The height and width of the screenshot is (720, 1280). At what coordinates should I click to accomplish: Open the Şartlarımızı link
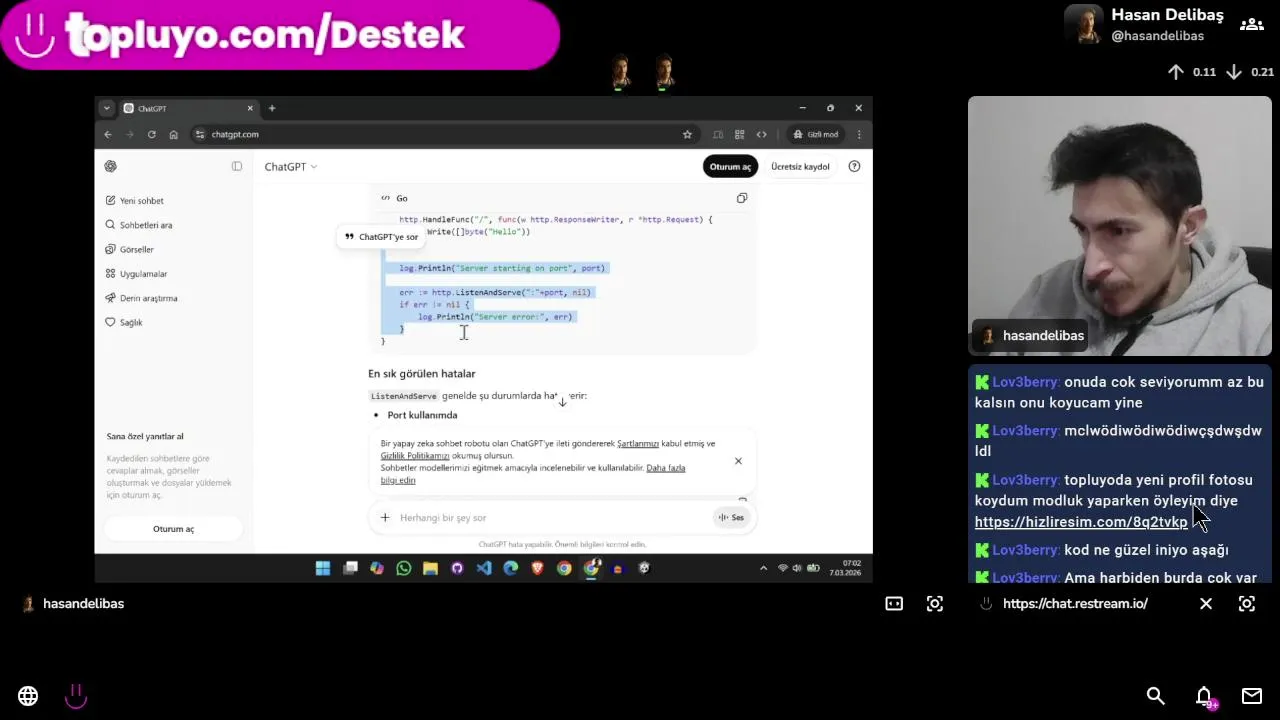[x=638, y=443]
